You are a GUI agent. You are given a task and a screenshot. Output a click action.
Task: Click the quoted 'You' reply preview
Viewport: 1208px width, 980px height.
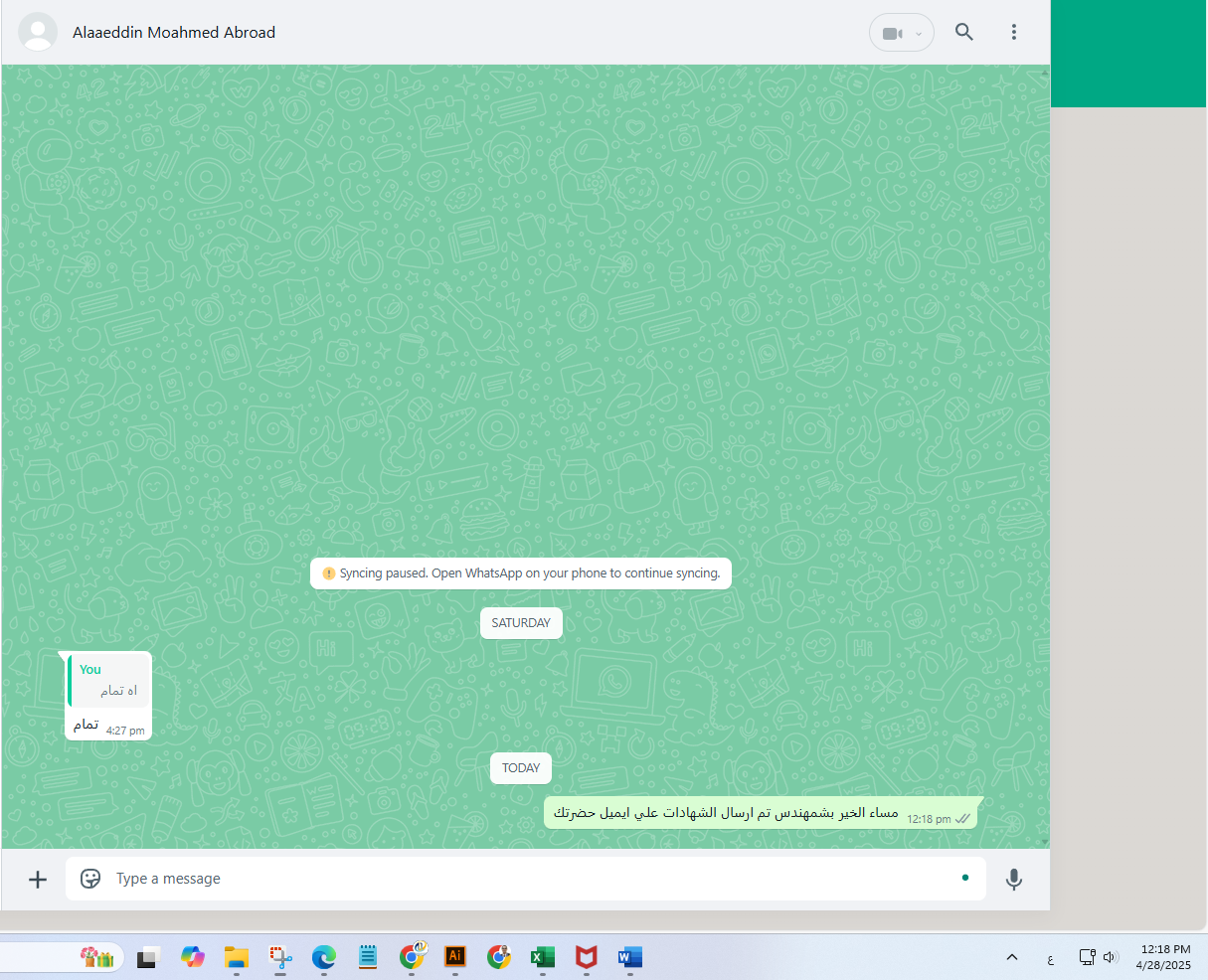(x=108, y=681)
